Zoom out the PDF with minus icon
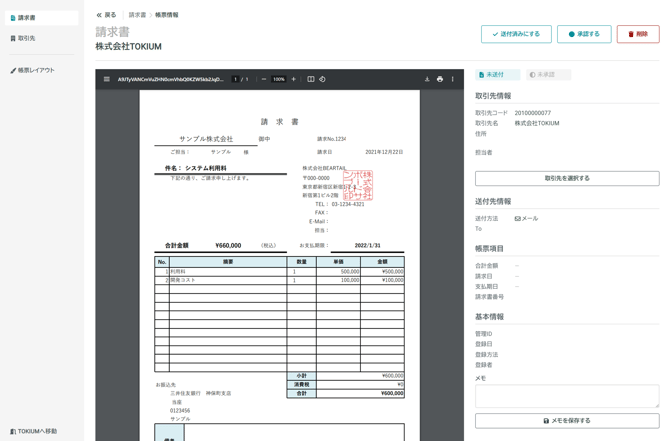The height and width of the screenshot is (441, 670). [x=264, y=79]
